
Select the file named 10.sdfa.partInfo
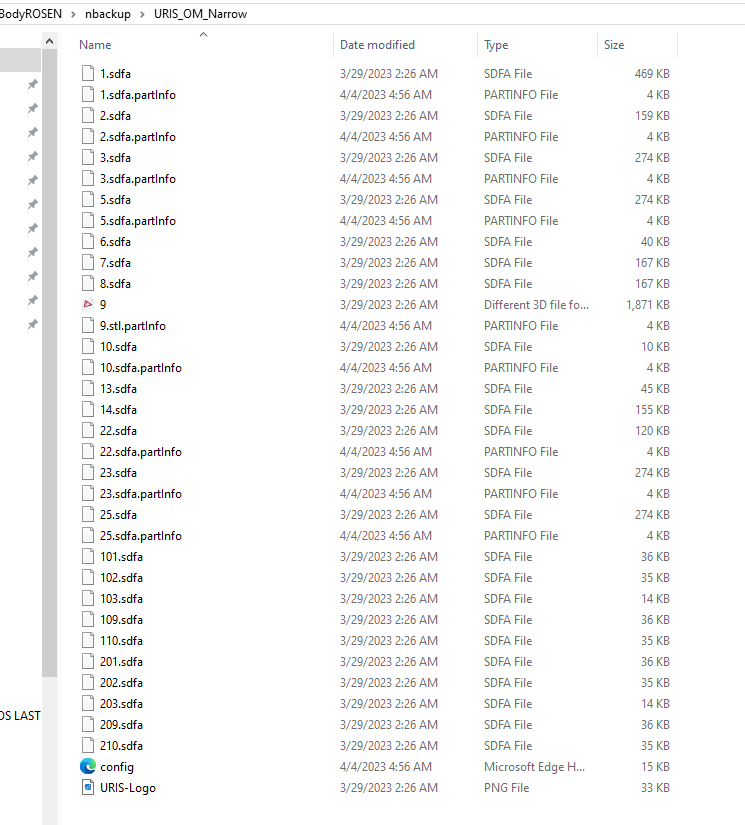(141, 368)
